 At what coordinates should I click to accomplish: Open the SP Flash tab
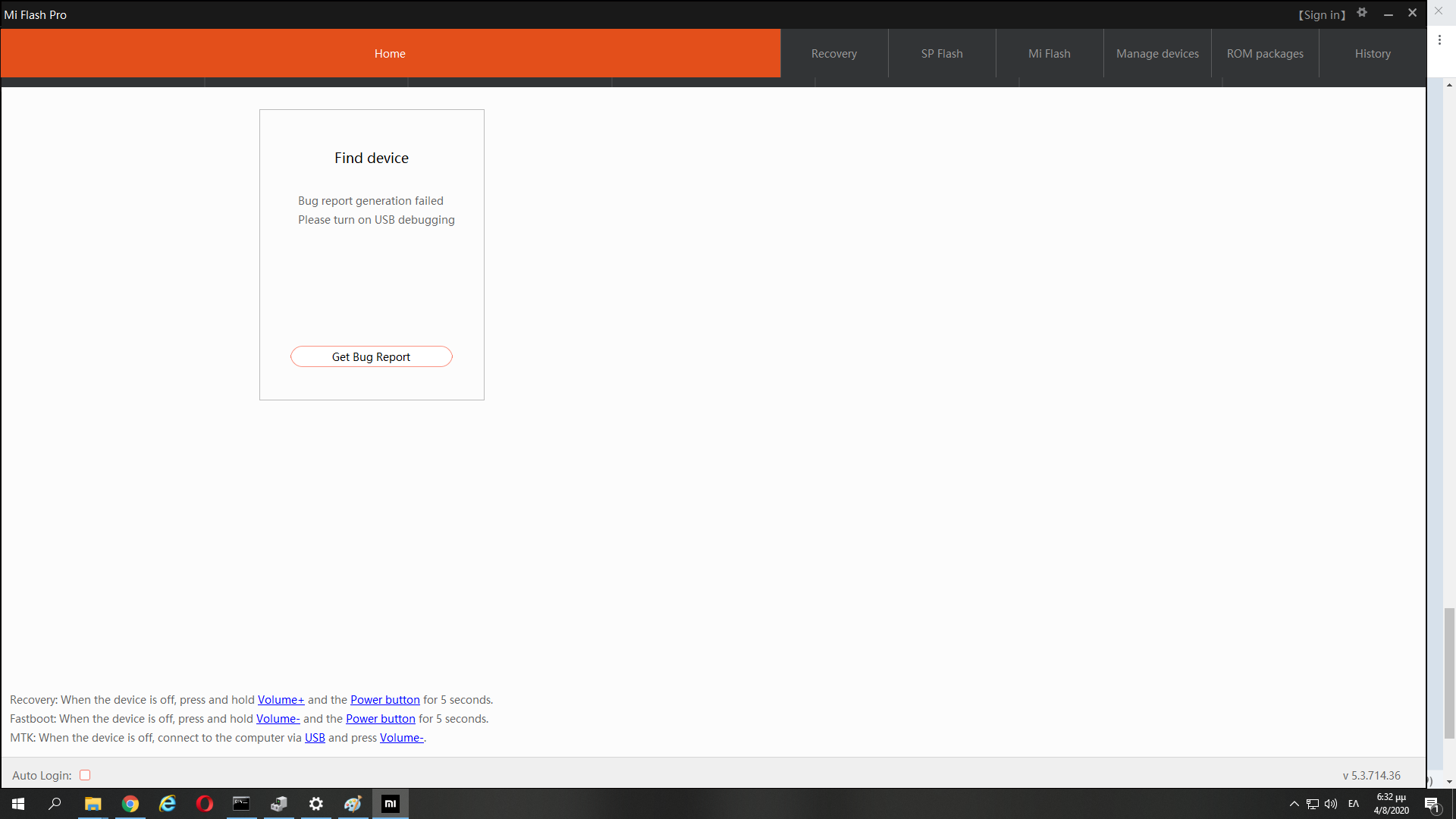(x=942, y=54)
